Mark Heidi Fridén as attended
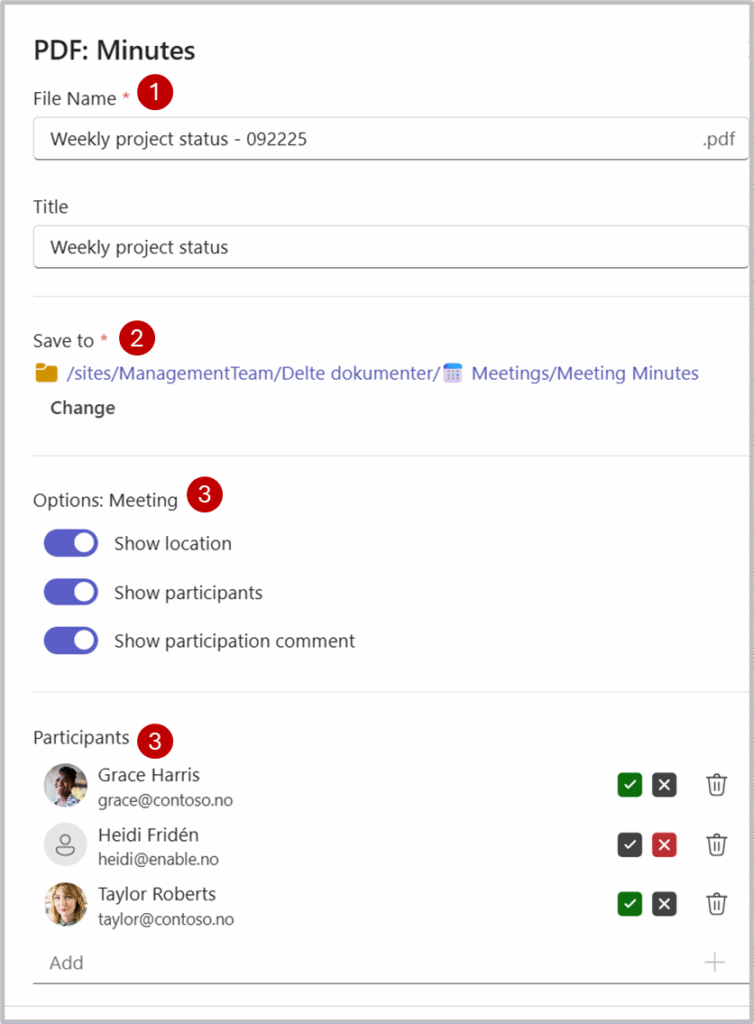This screenshot has height=1024, width=754. point(629,845)
